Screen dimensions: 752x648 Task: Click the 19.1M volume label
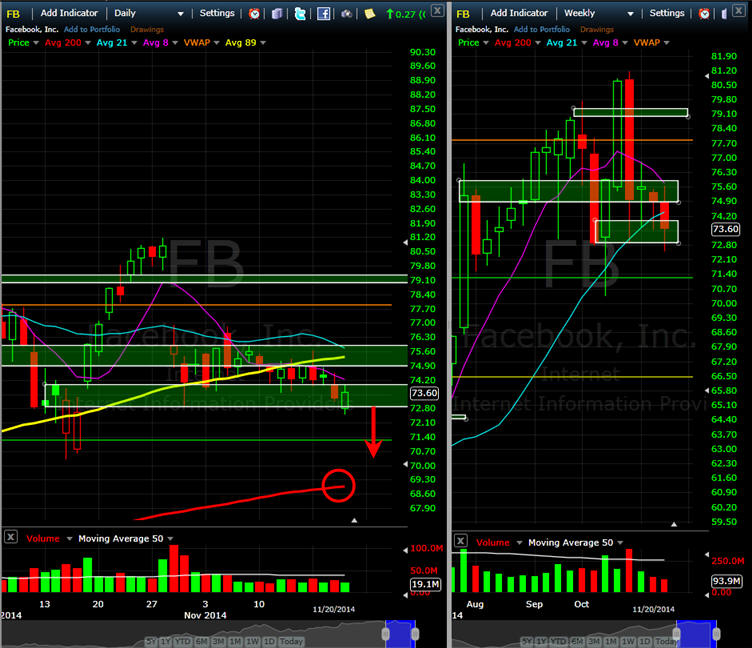click(425, 584)
